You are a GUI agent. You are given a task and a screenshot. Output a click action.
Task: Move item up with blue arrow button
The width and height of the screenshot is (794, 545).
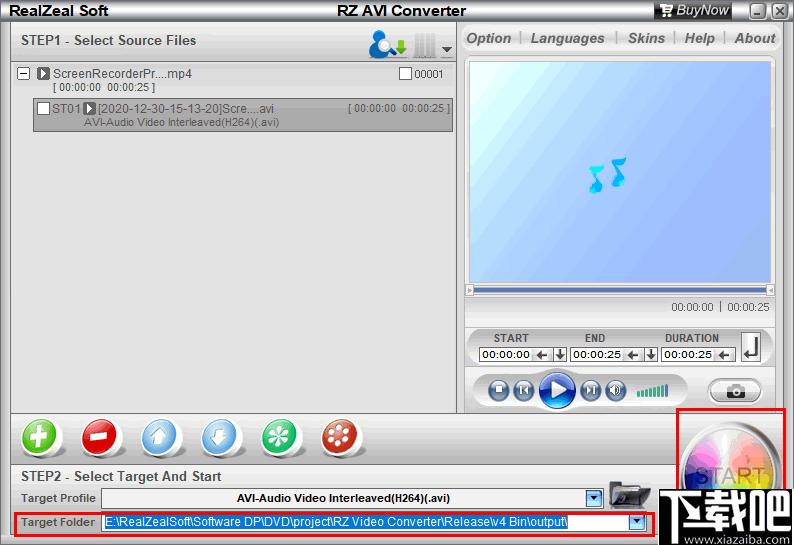click(159, 436)
